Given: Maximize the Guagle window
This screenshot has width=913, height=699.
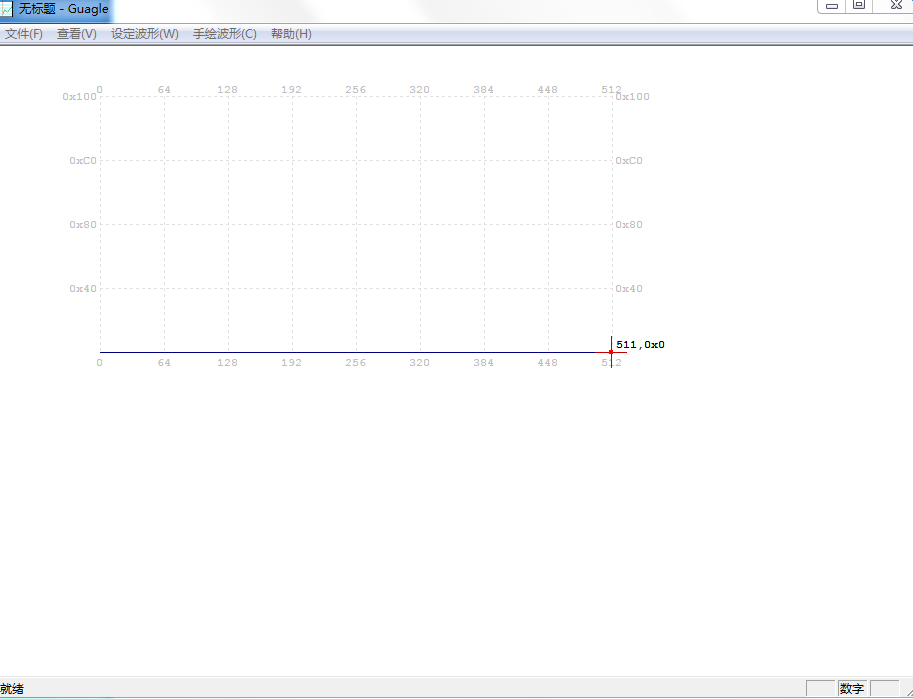Looking at the screenshot, I should click(x=859, y=6).
